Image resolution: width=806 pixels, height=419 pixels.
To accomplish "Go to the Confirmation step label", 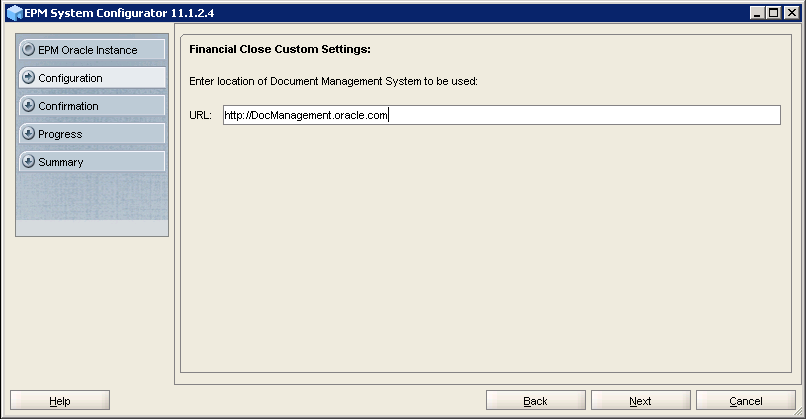I will coord(68,106).
